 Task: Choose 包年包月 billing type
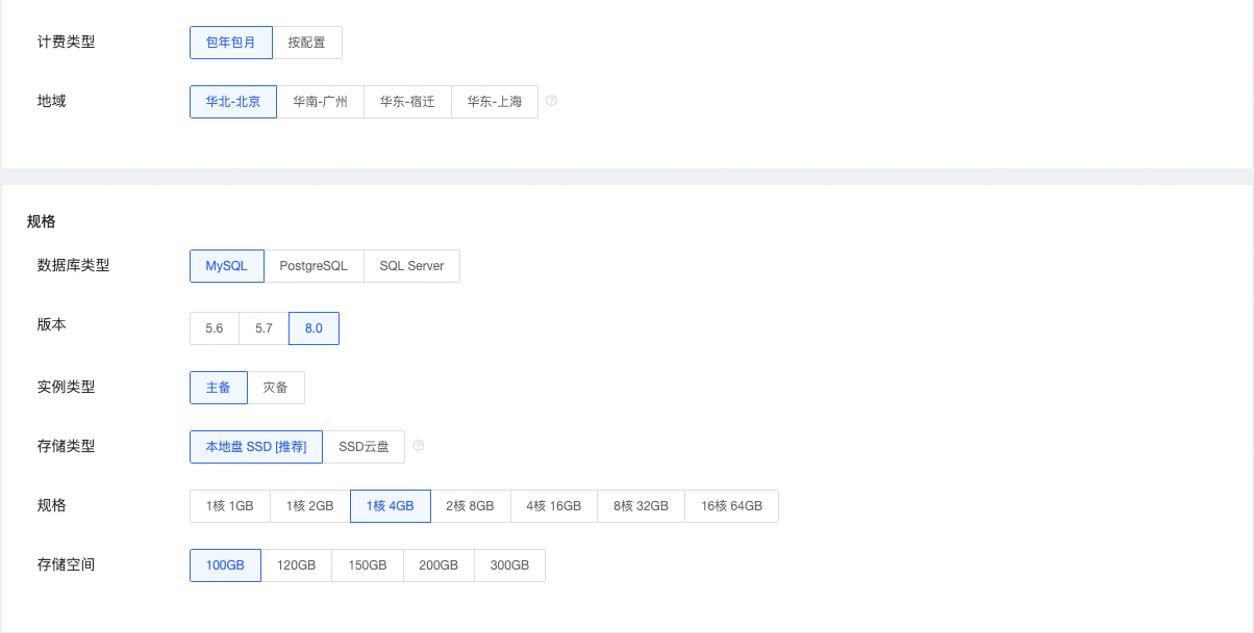pos(231,42)
